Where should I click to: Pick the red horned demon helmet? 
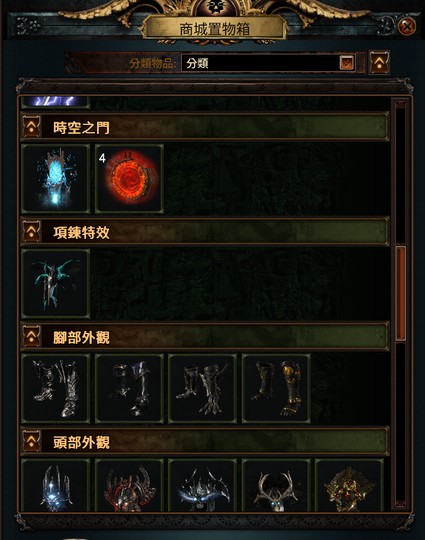pos(129,485)
